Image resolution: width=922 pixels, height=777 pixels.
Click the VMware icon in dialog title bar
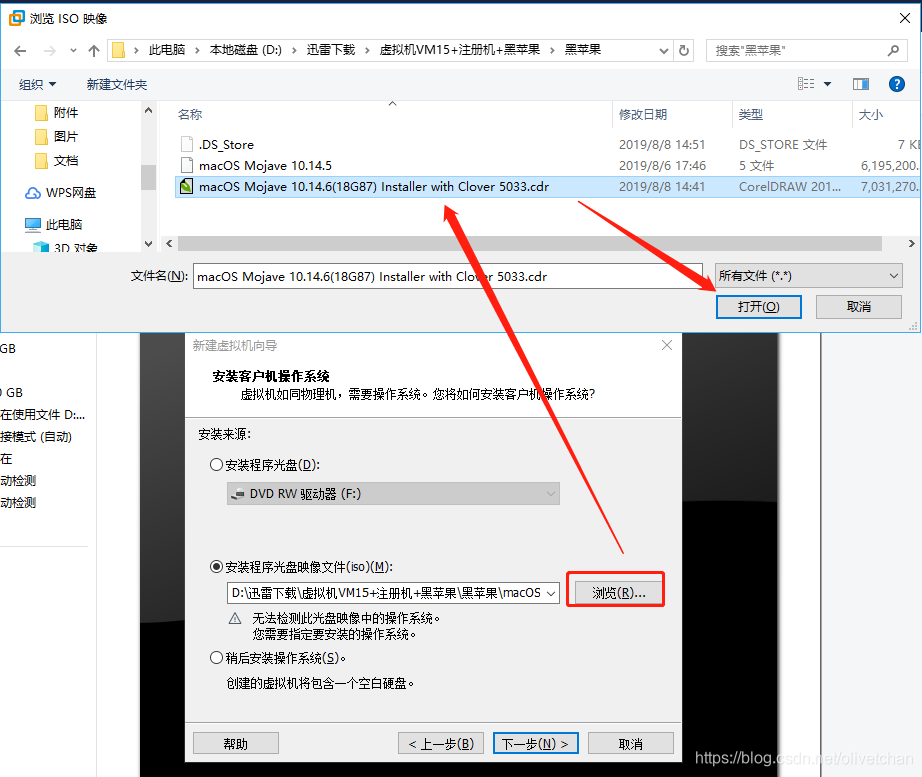(16, 18)
